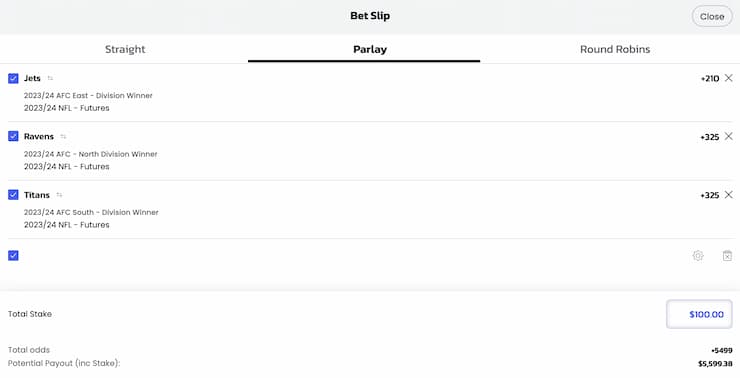Viewport: 740px width, 378px height.
Task: Click swap icon next to Titans
Action: (x=59, y=195)
